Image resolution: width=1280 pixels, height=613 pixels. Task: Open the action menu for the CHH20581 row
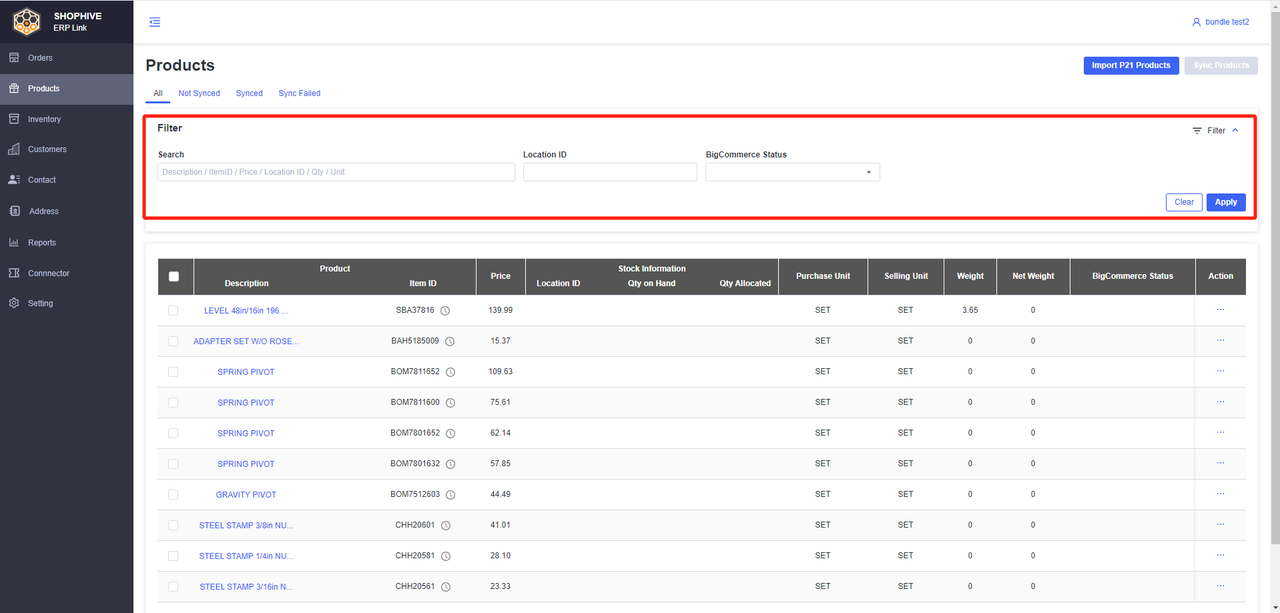(x=1220, y=555)
